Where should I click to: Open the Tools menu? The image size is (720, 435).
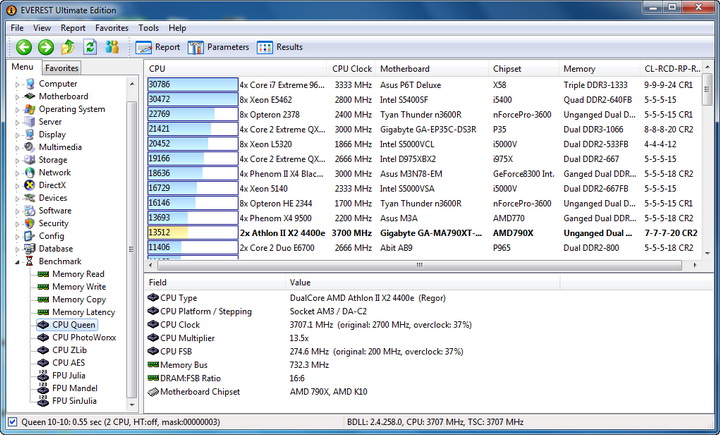149,28
